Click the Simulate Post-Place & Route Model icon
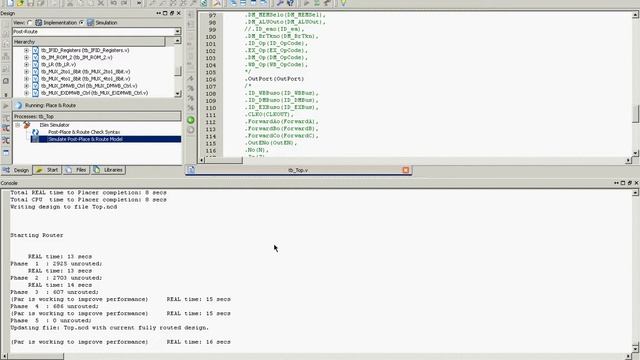The width and height of the screenshot is (640, 360). [x=36, y=139]
